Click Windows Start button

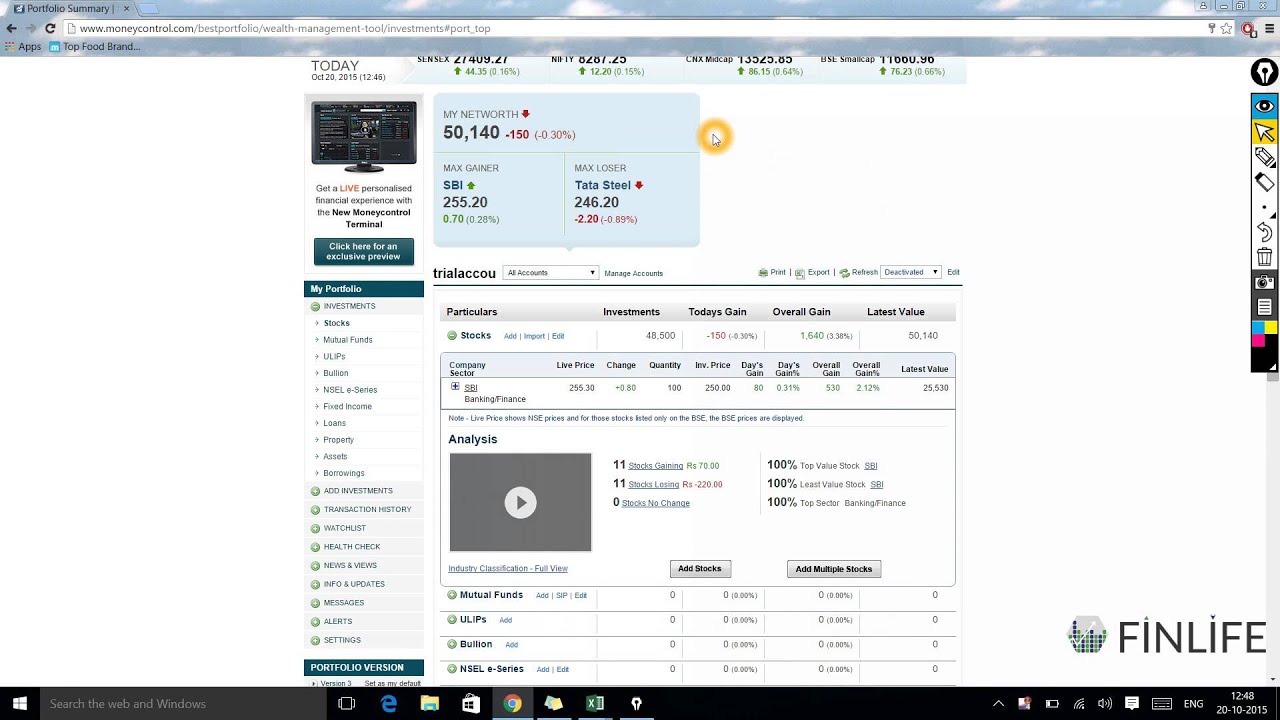pyautogui.click(x=19, y=704)
